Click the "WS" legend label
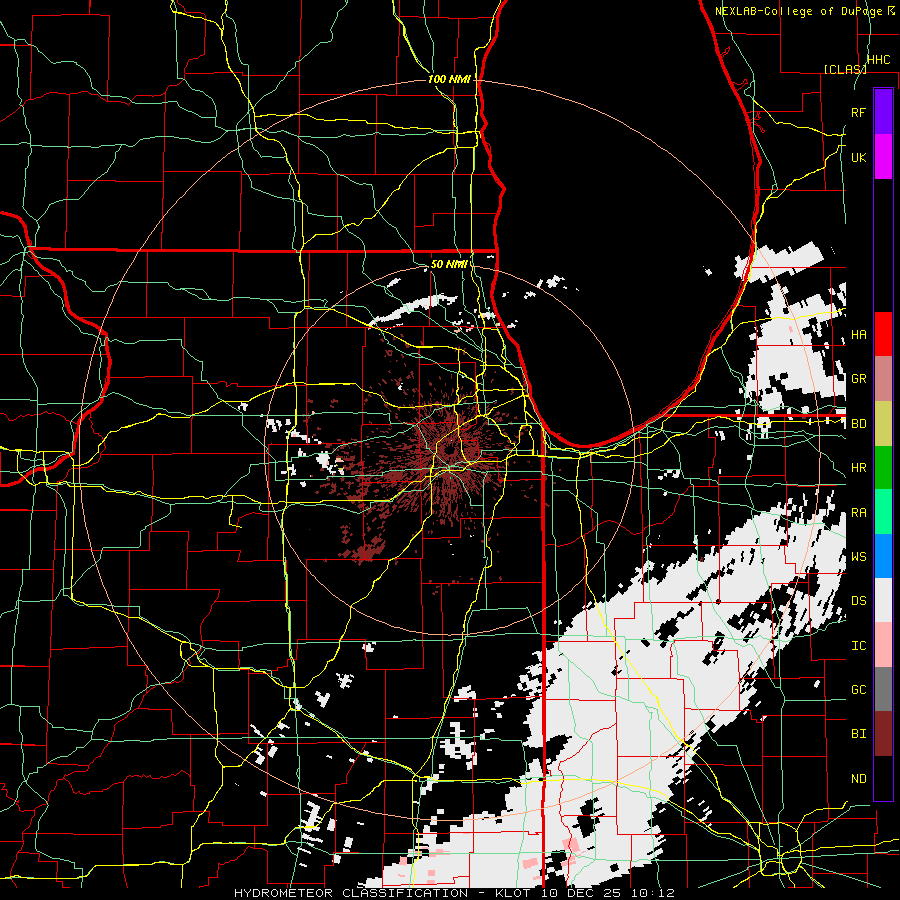Viewport: 900px width, 900px height. (x=858, y=556)
